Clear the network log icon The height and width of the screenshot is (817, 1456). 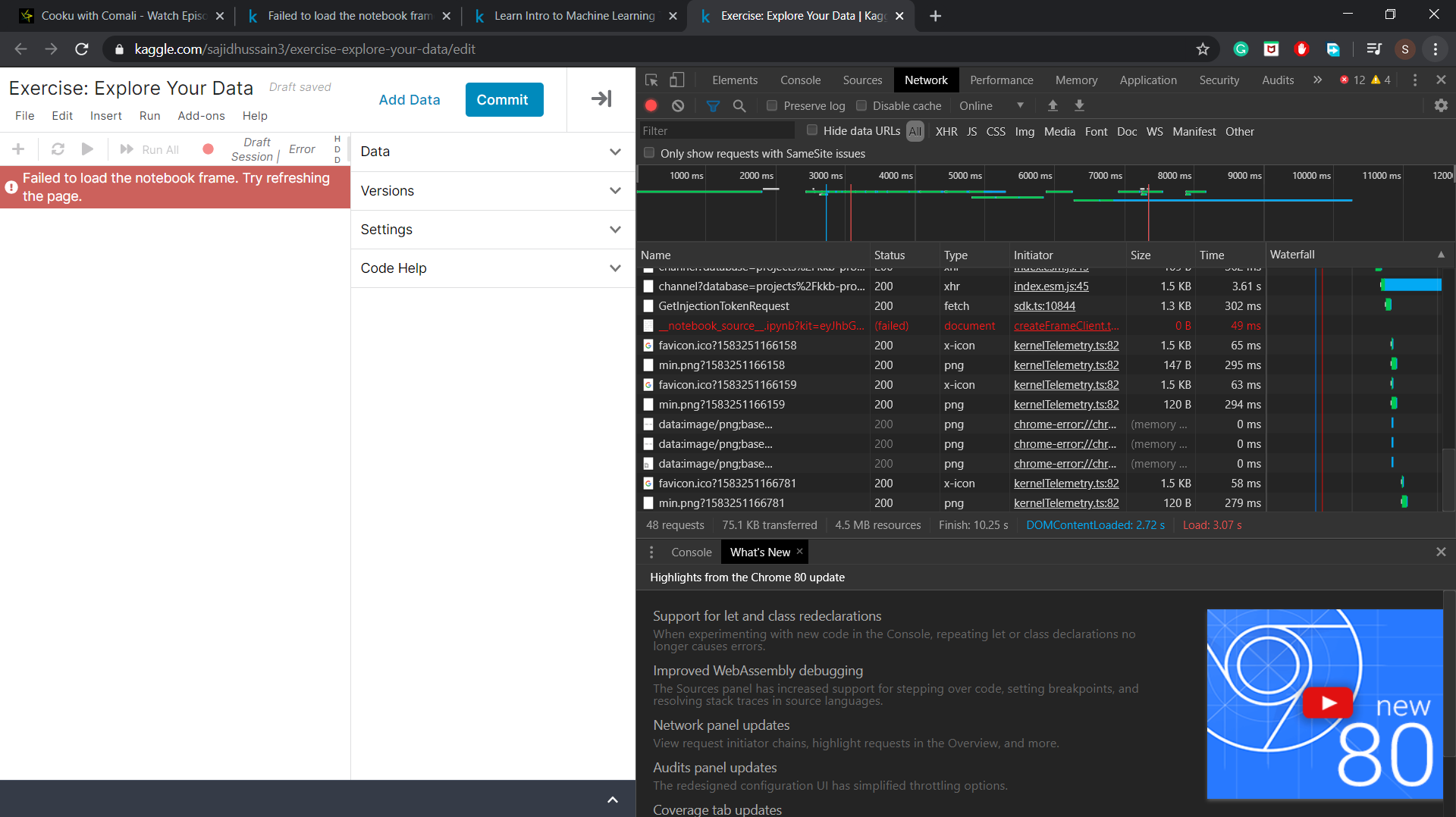coord(678,106)
